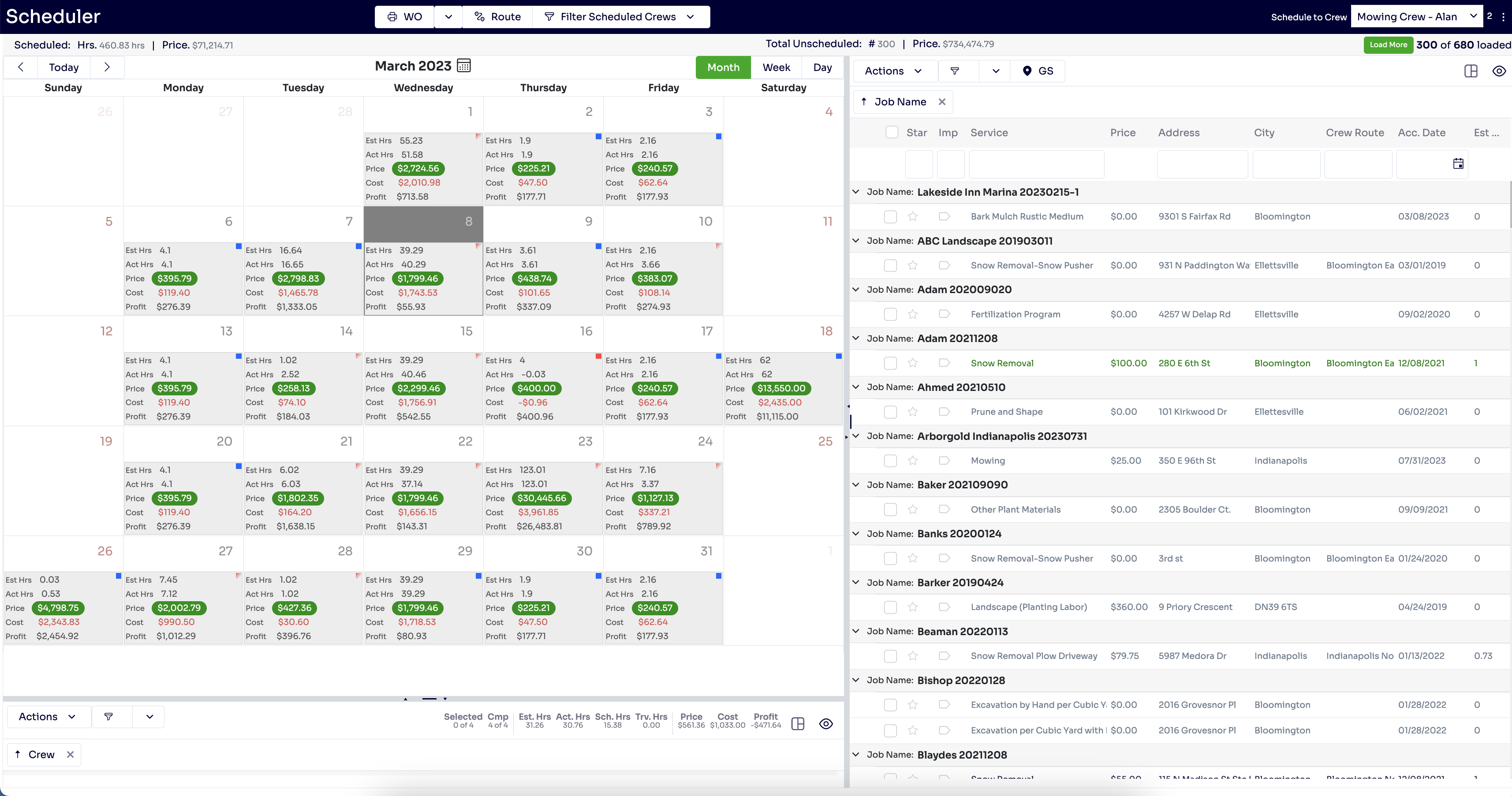
Task: Check the Snow Removal $100.00 row checkbox
Action: pyautogui.click(x=890, y=363)
